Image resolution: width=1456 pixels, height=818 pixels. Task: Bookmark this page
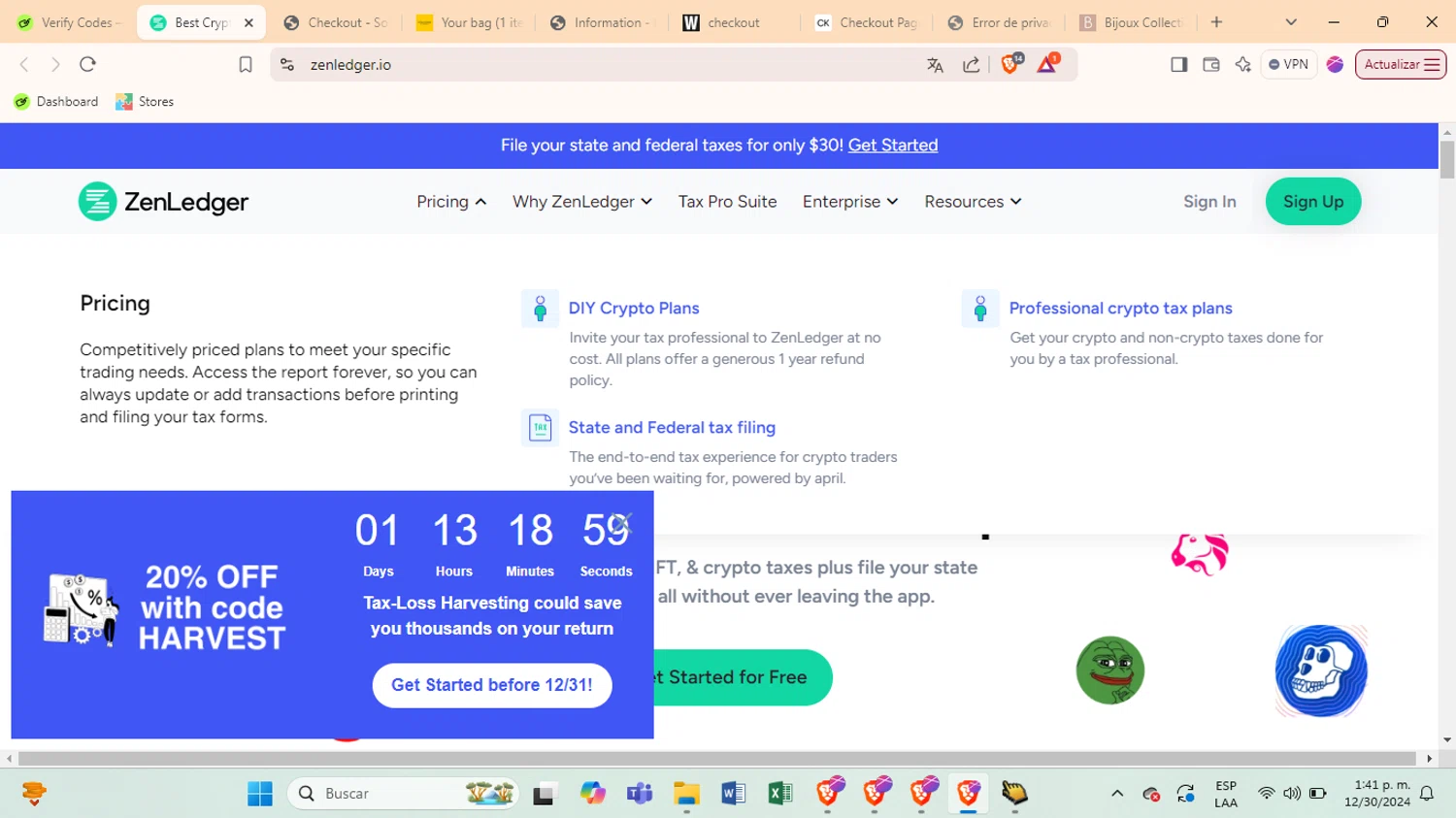246,64
